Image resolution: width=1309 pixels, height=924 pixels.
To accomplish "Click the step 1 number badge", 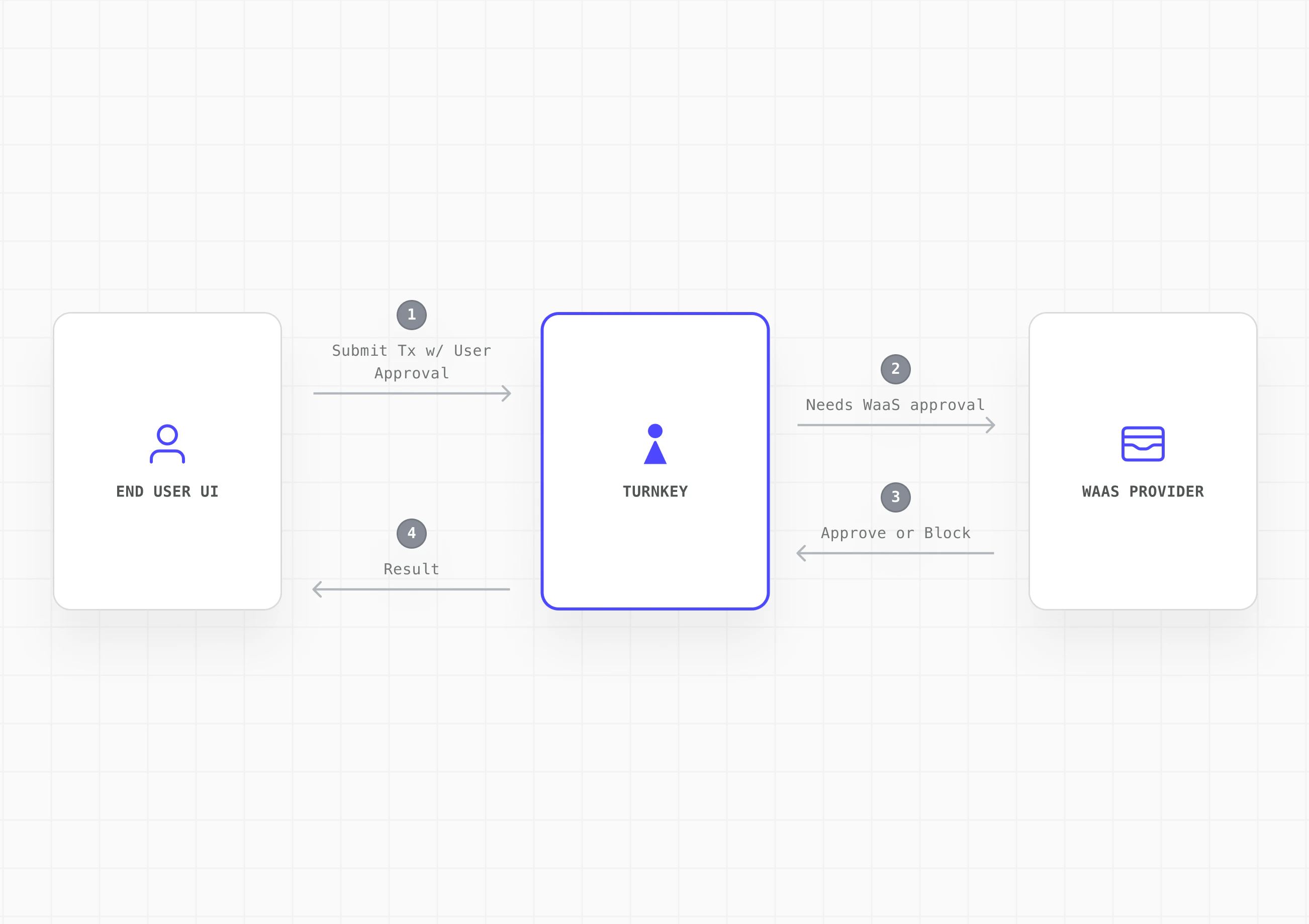I will [412, 315].
